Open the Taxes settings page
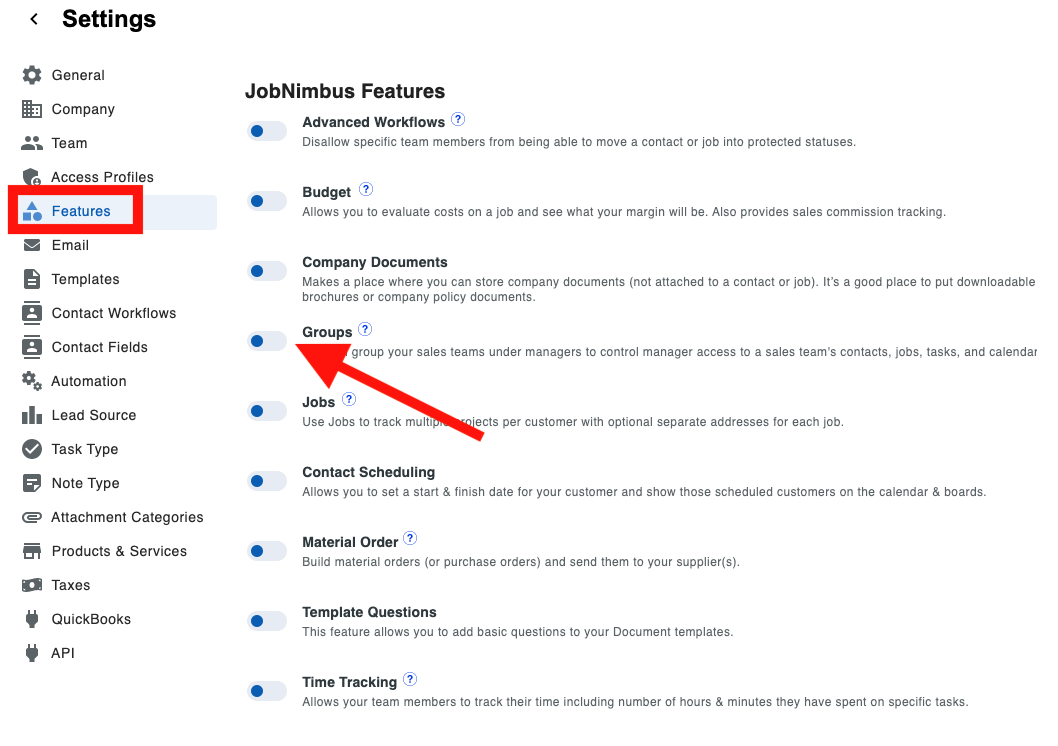Image resolution: width=1058 pixels, height=746 pixels. pos(71,585)
